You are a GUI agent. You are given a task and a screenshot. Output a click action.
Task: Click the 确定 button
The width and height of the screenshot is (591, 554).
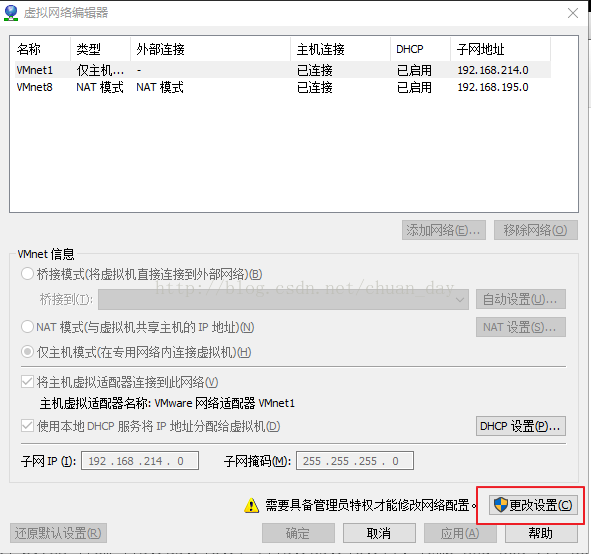(298, 533)
